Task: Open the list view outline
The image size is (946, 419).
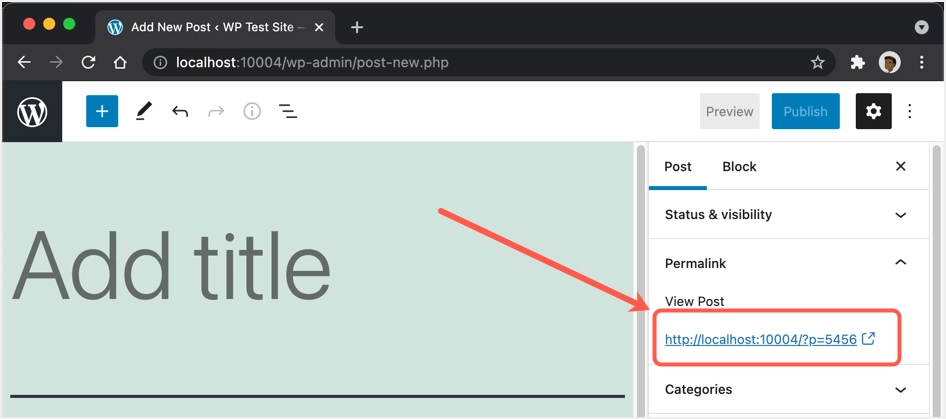Action: point(288,112)
